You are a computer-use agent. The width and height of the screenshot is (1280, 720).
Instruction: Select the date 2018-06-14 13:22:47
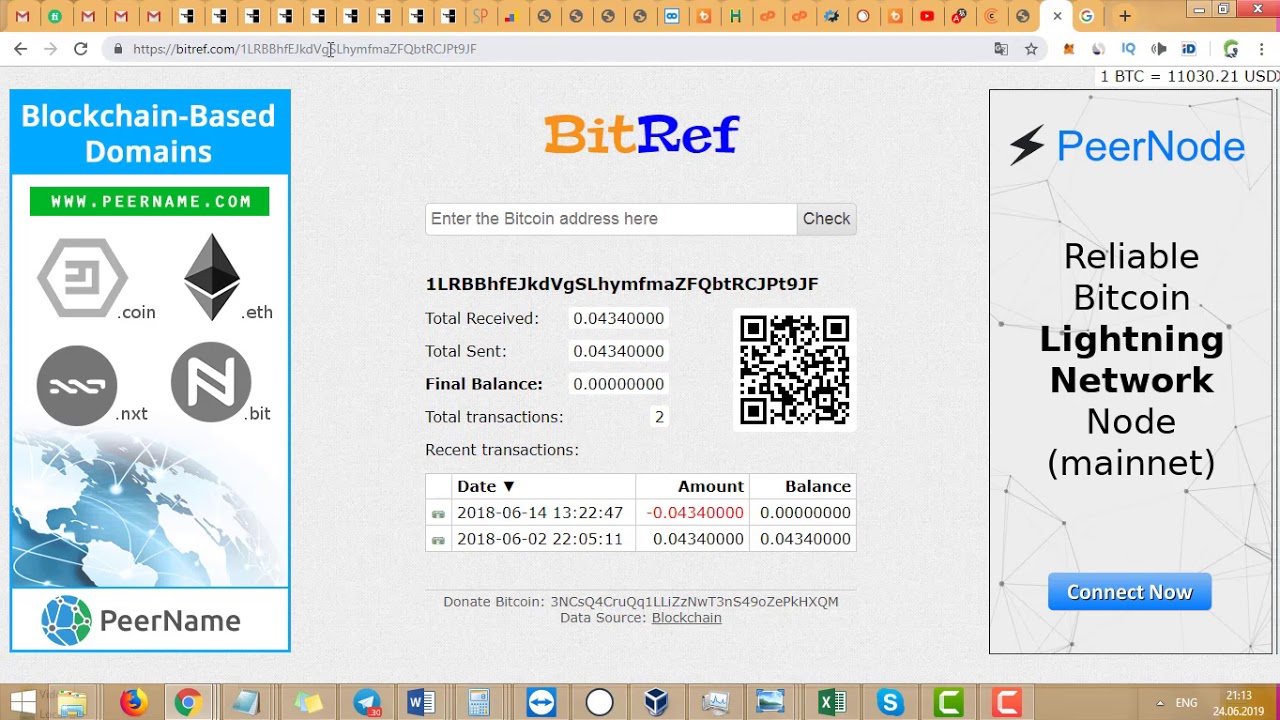(x=540, y=513)
